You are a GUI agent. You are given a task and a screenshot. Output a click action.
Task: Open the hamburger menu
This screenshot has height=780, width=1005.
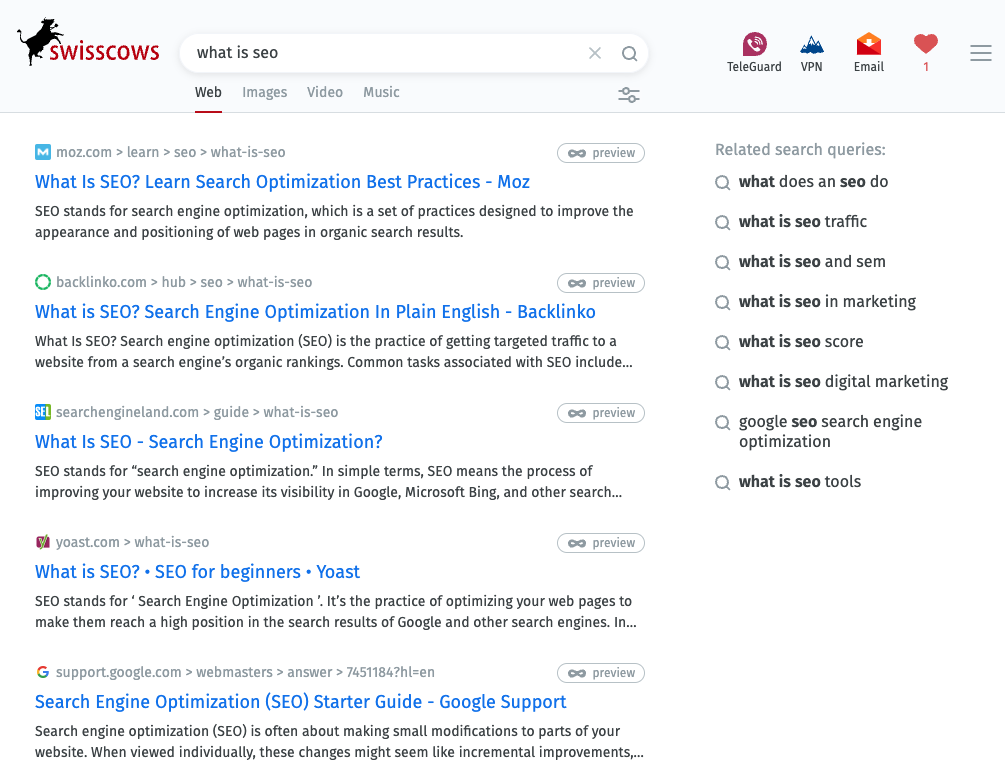(981, 53)
